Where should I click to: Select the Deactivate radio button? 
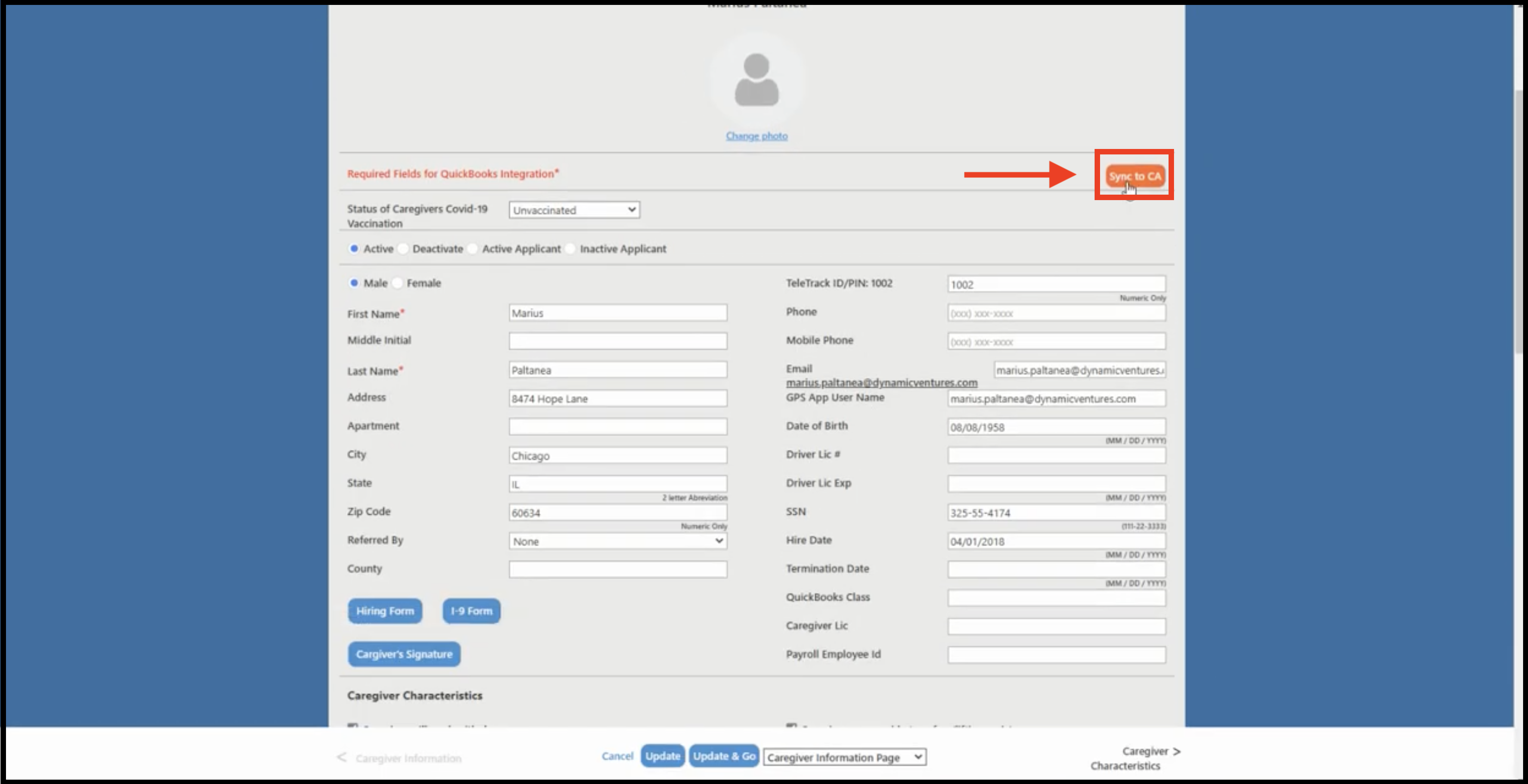pyautogui.click(x=403, y=249)
